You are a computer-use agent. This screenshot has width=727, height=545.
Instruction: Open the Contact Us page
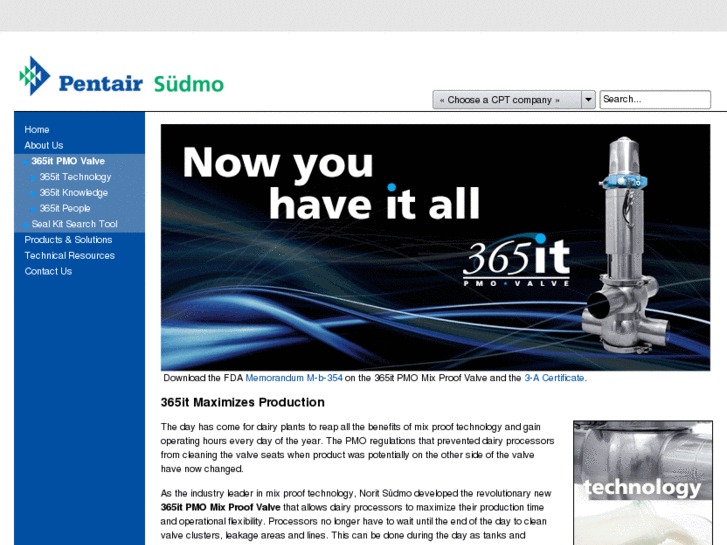click(48, 271)
